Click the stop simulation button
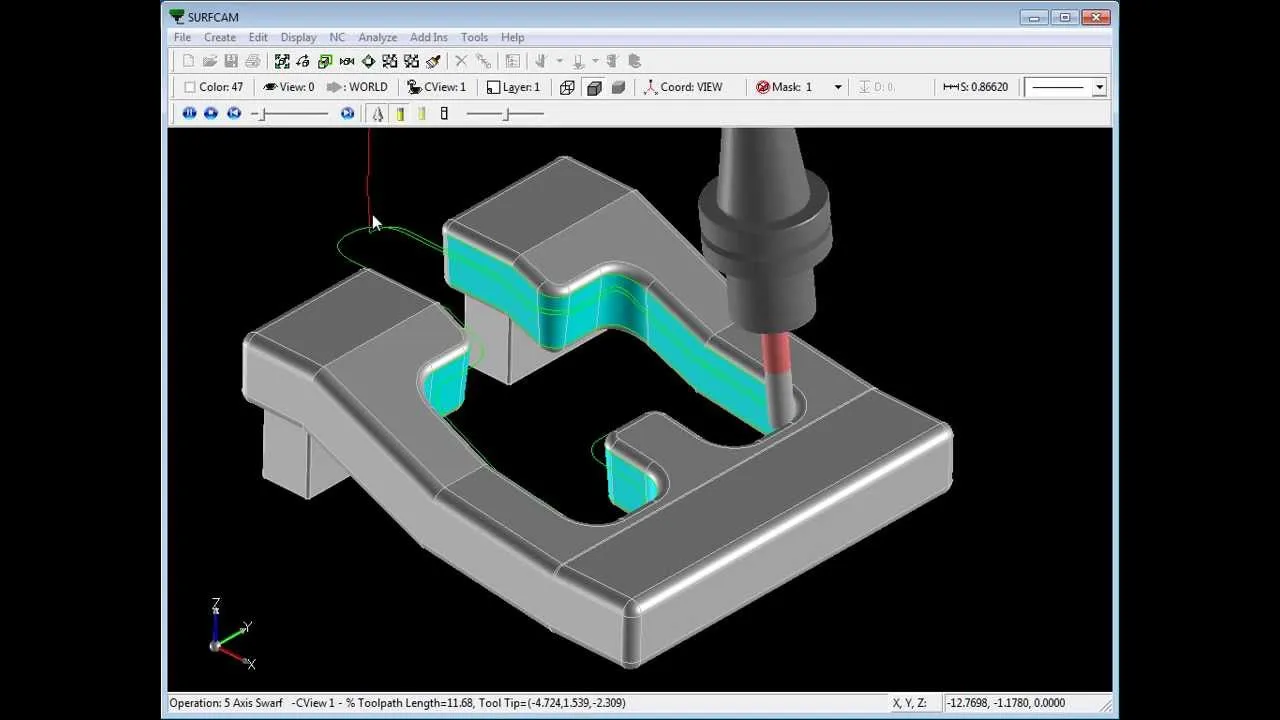The height and width of the screenshot is (720, 1280). tap(211, 113)
